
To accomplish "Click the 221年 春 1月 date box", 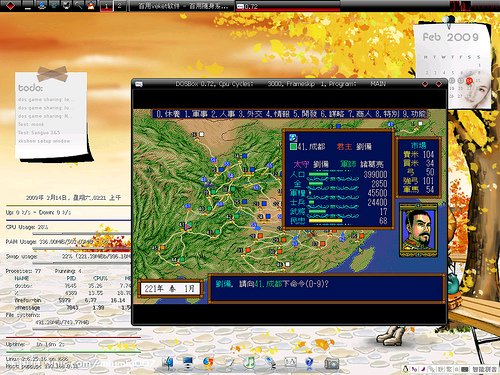I will [x=170, y=289].
